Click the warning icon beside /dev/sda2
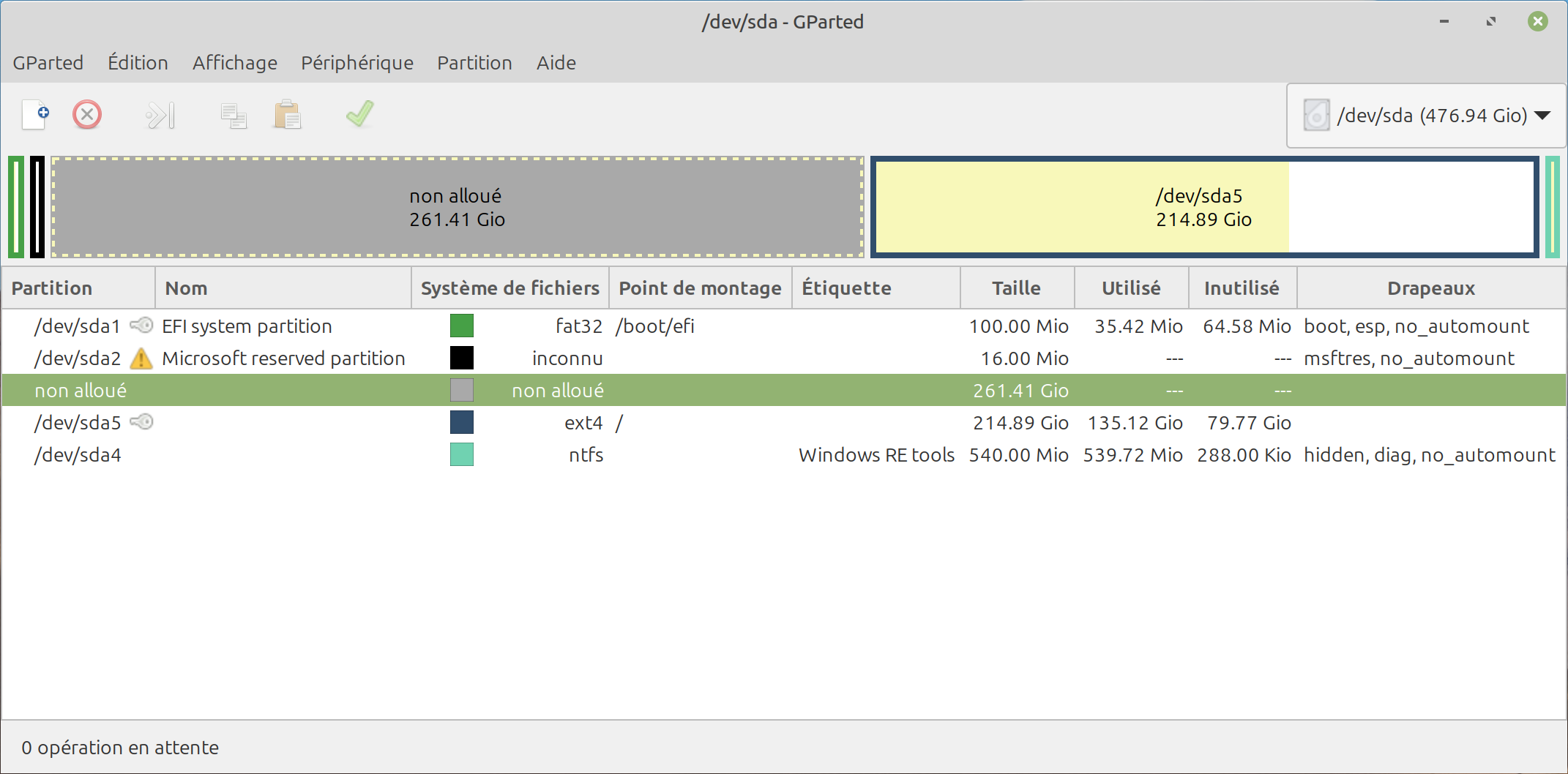Screen dimensions: 1568x774 pos(141,358)
